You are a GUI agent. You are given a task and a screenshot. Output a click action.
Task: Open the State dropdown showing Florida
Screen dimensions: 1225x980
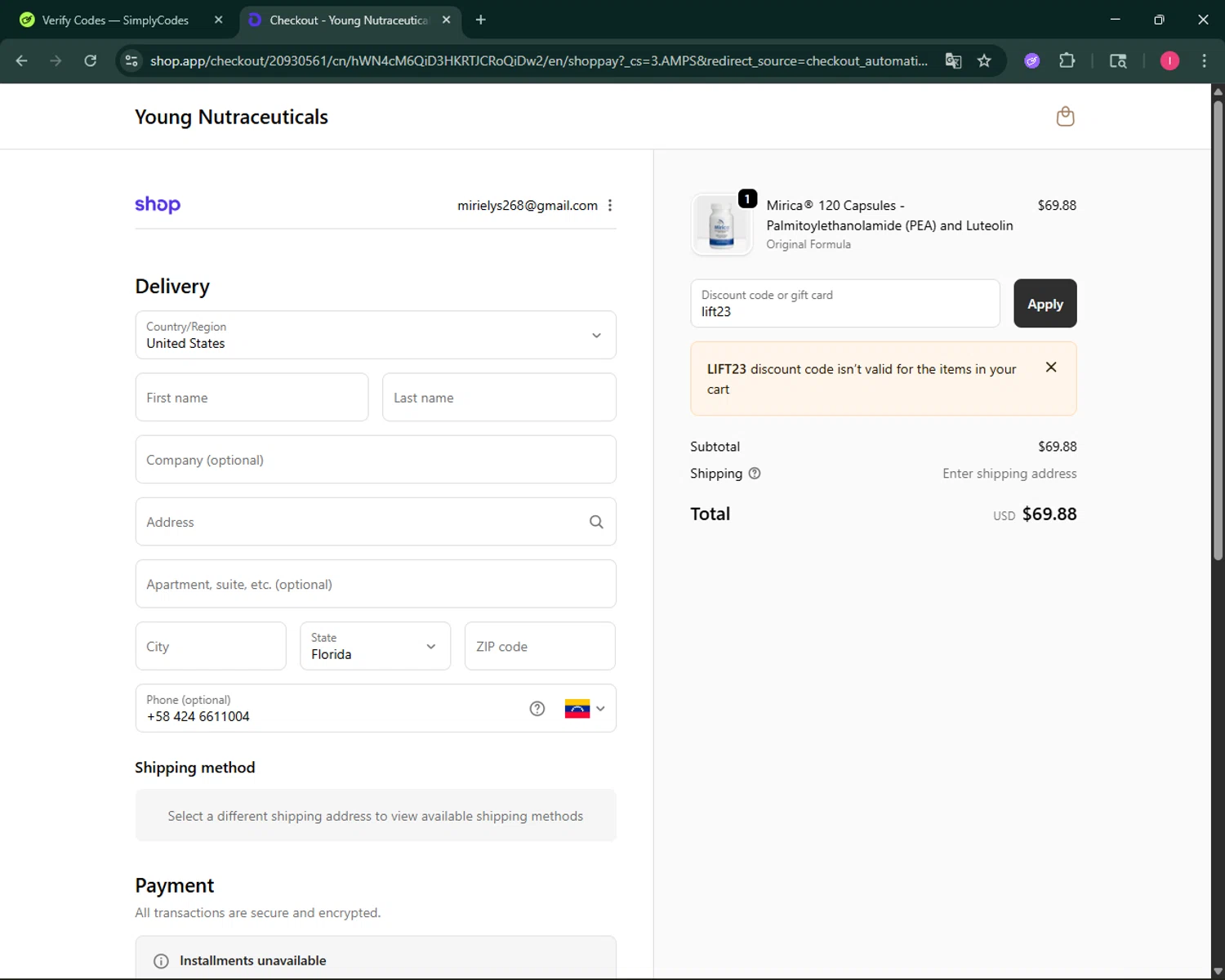(376, 646)
